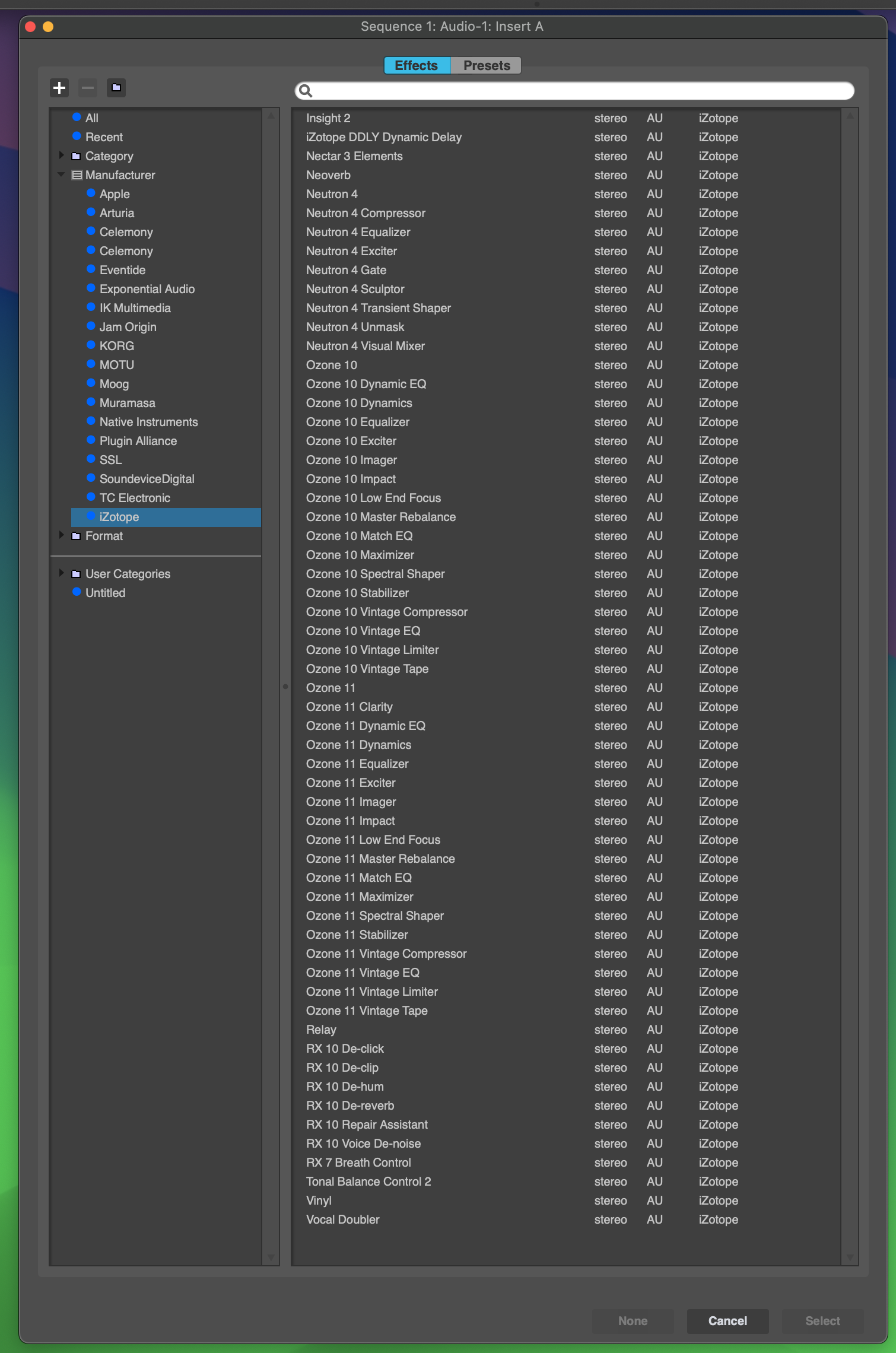Viewport: 896px width, 1353px height.
Task: Switch to the Effects tab
Action: 417,65
